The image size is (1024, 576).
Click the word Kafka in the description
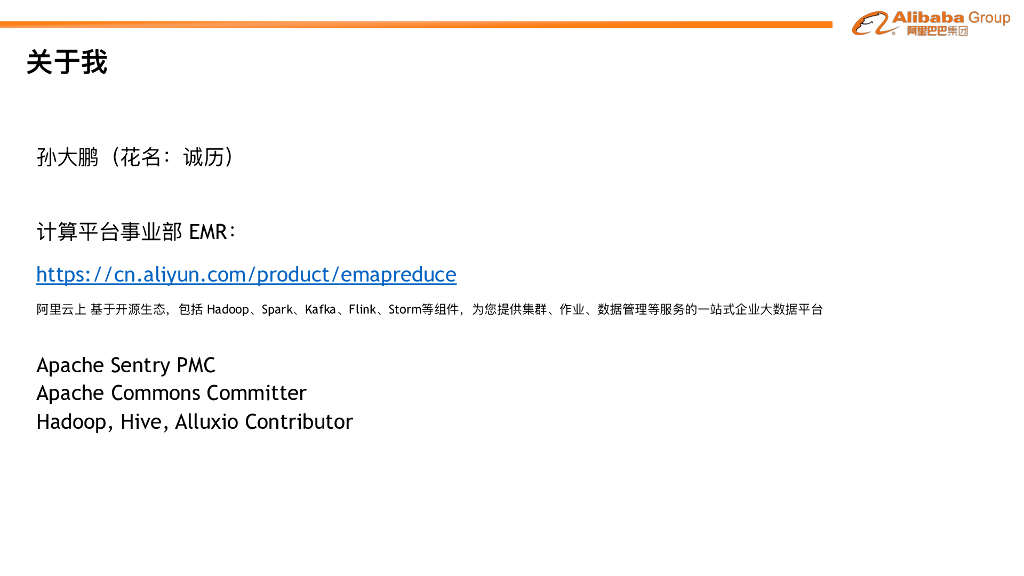(320, 310)
